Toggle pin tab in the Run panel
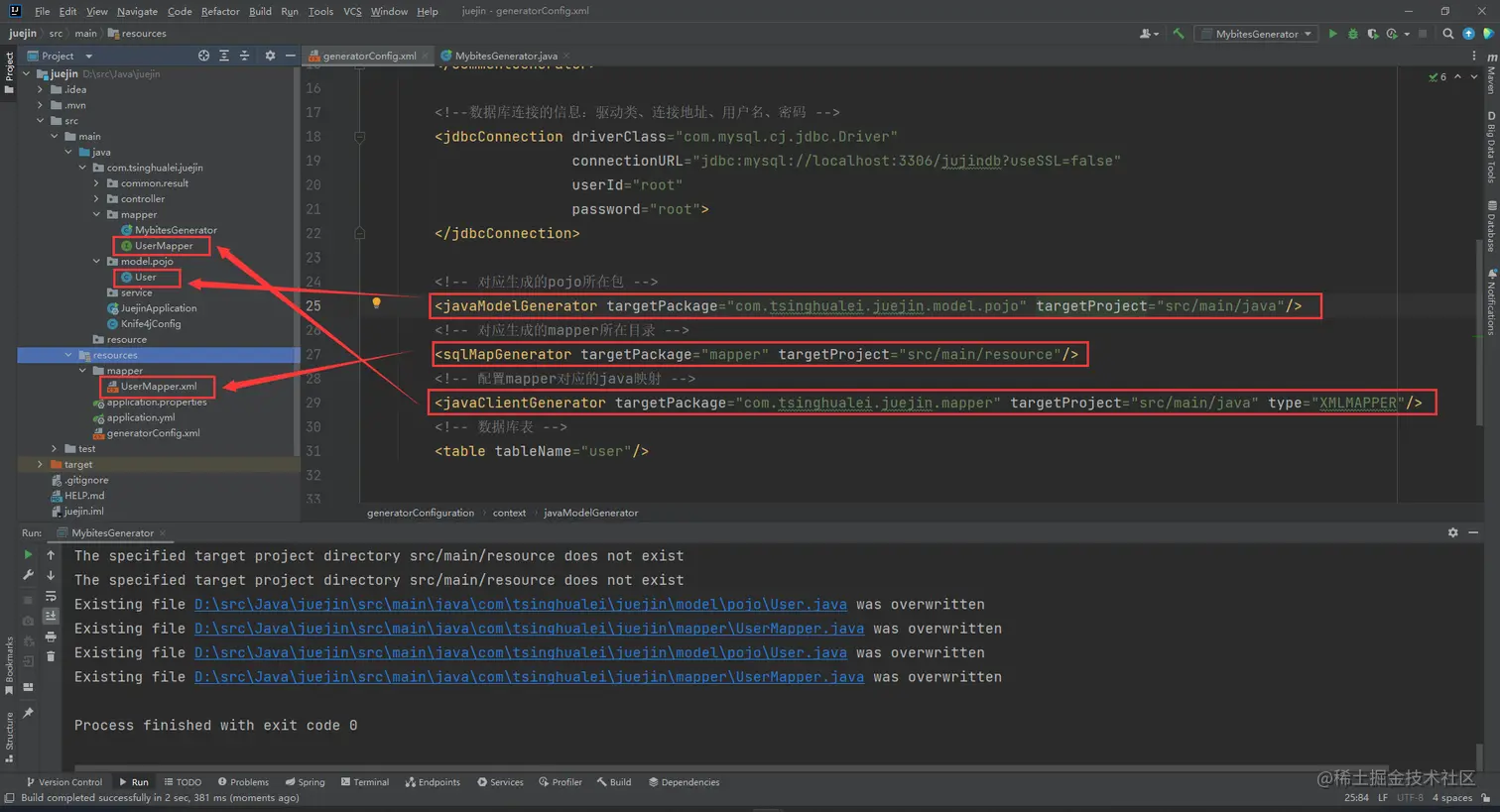 [x=28, y=713]
